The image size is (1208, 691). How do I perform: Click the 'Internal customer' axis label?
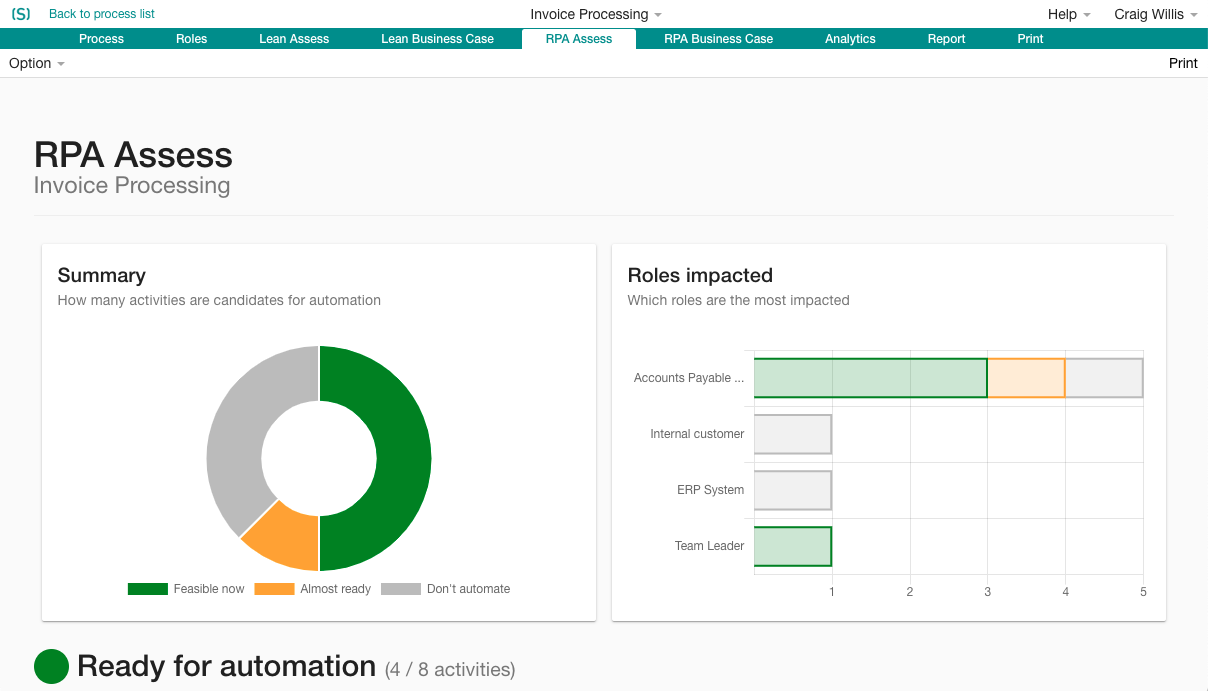point(697,434)
